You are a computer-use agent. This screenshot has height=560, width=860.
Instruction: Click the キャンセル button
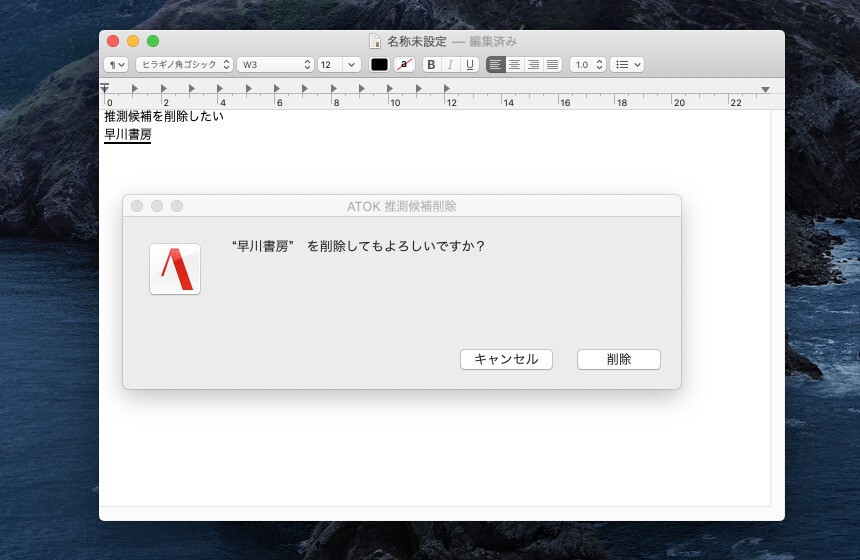[x=506, y=359]
